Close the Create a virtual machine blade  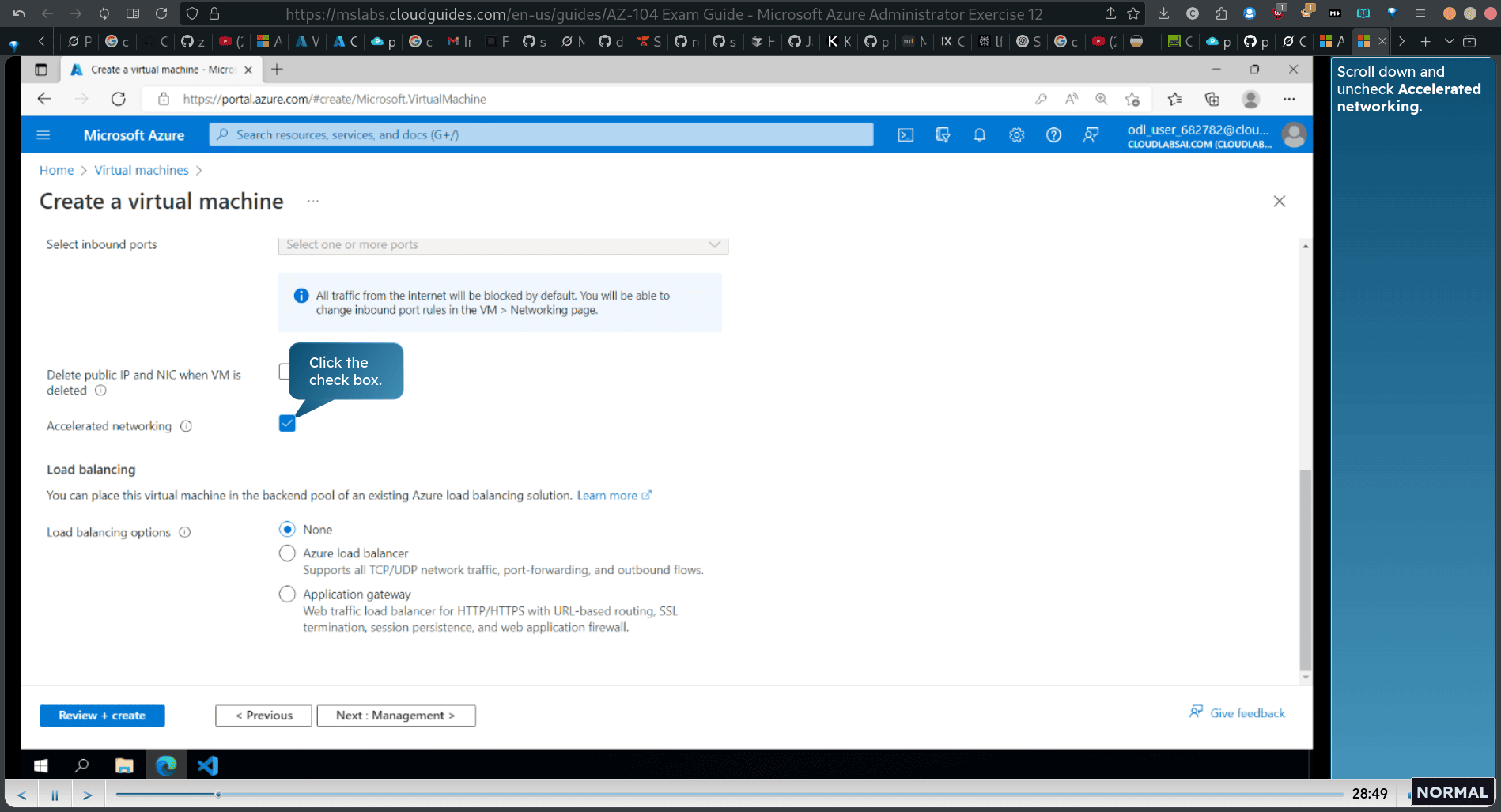point(1279,201)
